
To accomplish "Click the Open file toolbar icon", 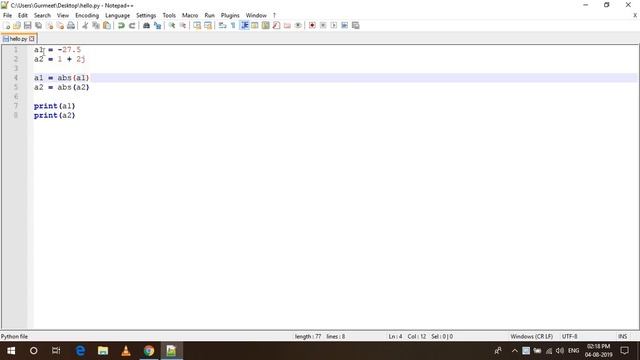I will [17, 25].
